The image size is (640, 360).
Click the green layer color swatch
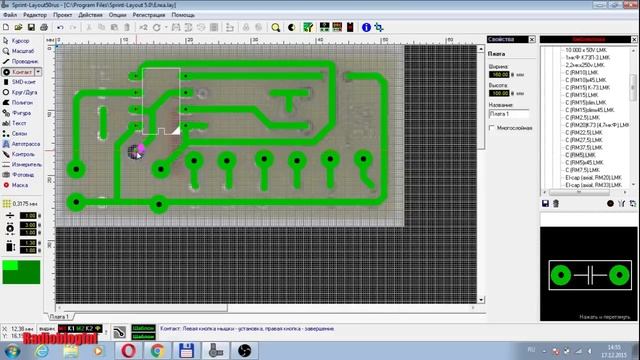(x=21, y=272)
